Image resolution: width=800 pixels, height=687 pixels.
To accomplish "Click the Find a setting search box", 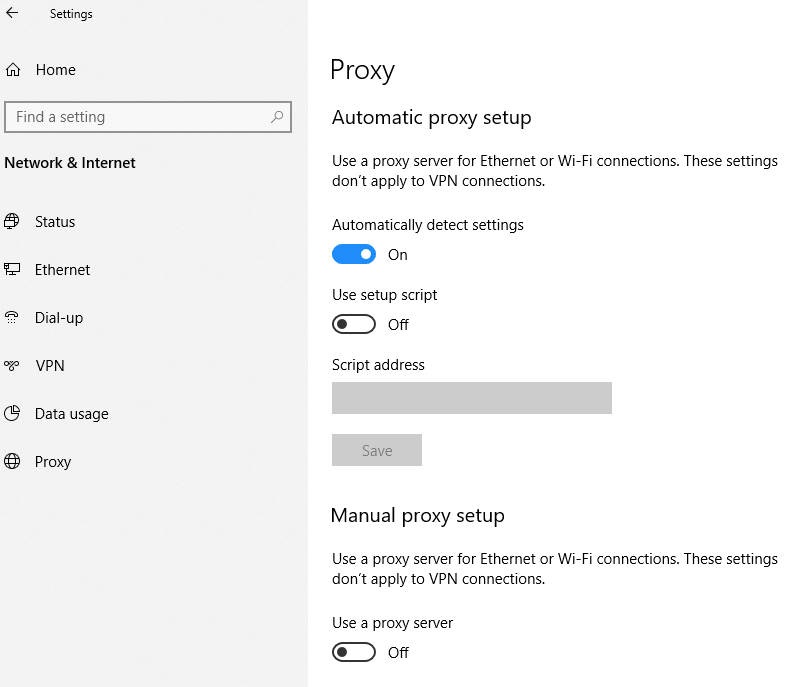I will coord(140,117).
